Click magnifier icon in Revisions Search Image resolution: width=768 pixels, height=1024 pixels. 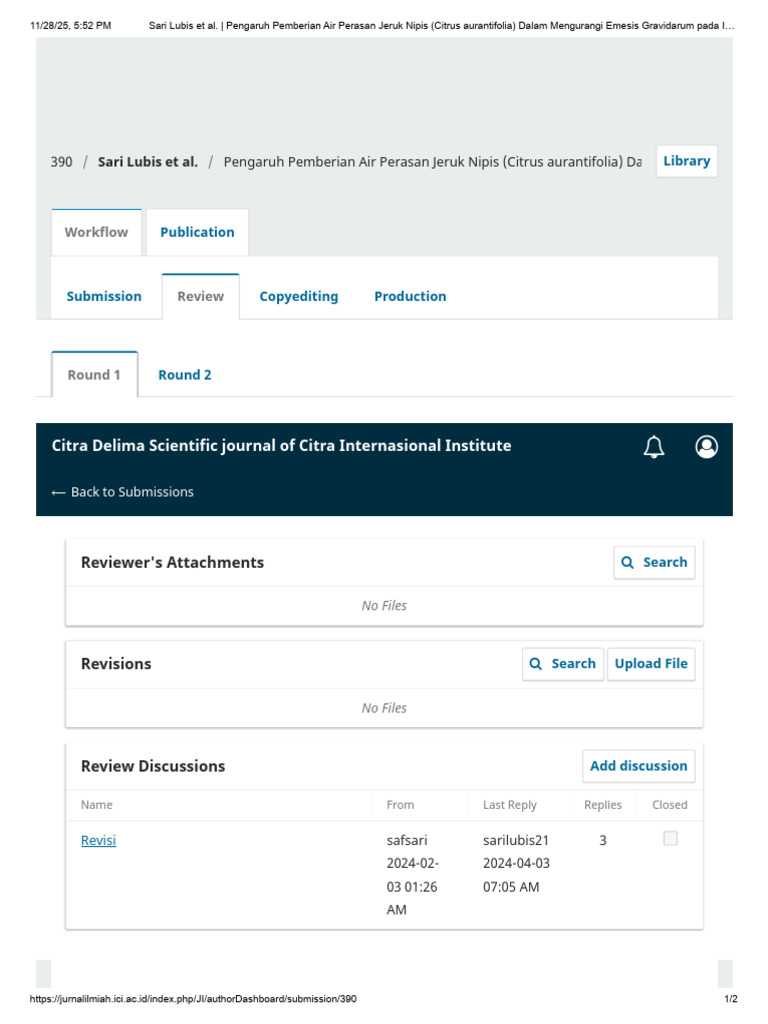click(x=536, y=664)
